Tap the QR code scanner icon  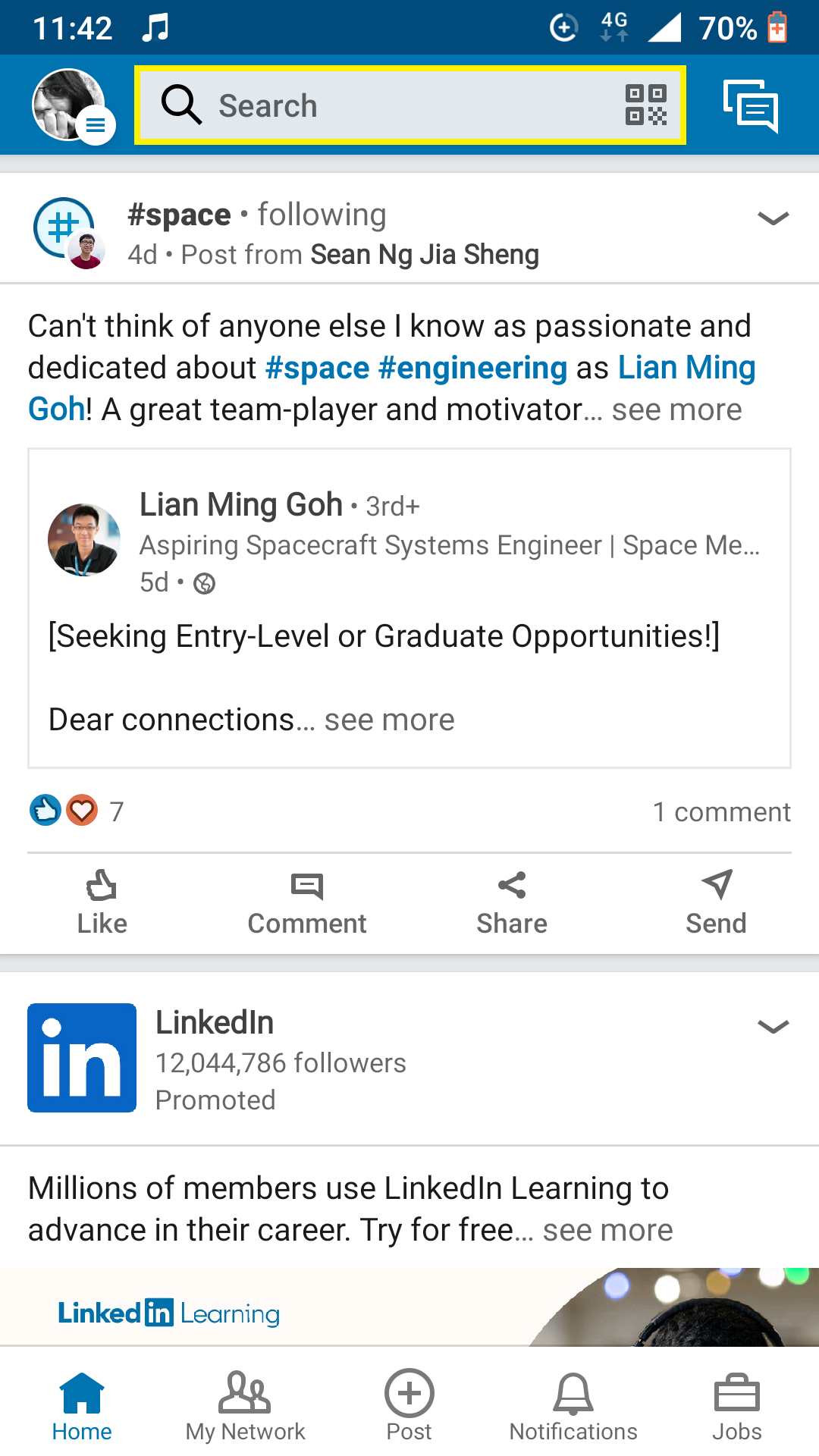click(x=645, y=105)
